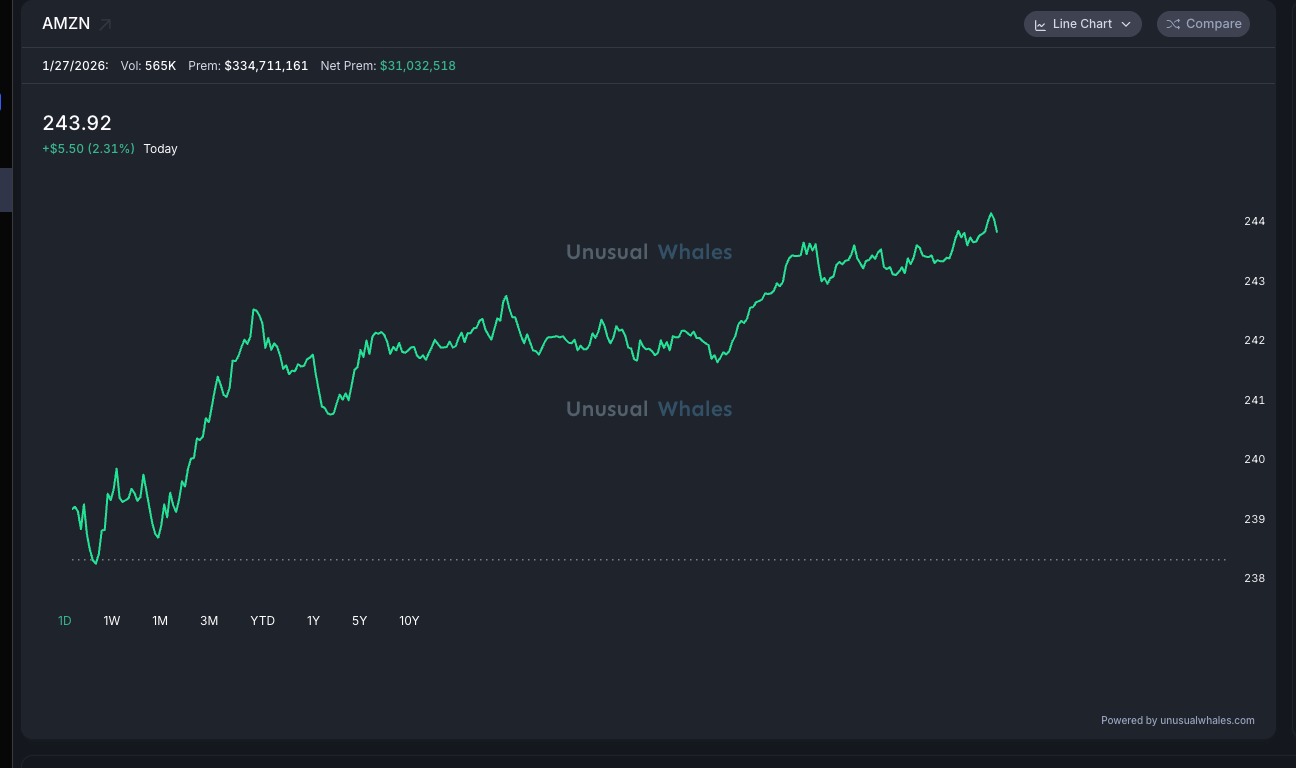1296x768 pixels.
Task: Click the current price 243.92
Action: point(77,123)
